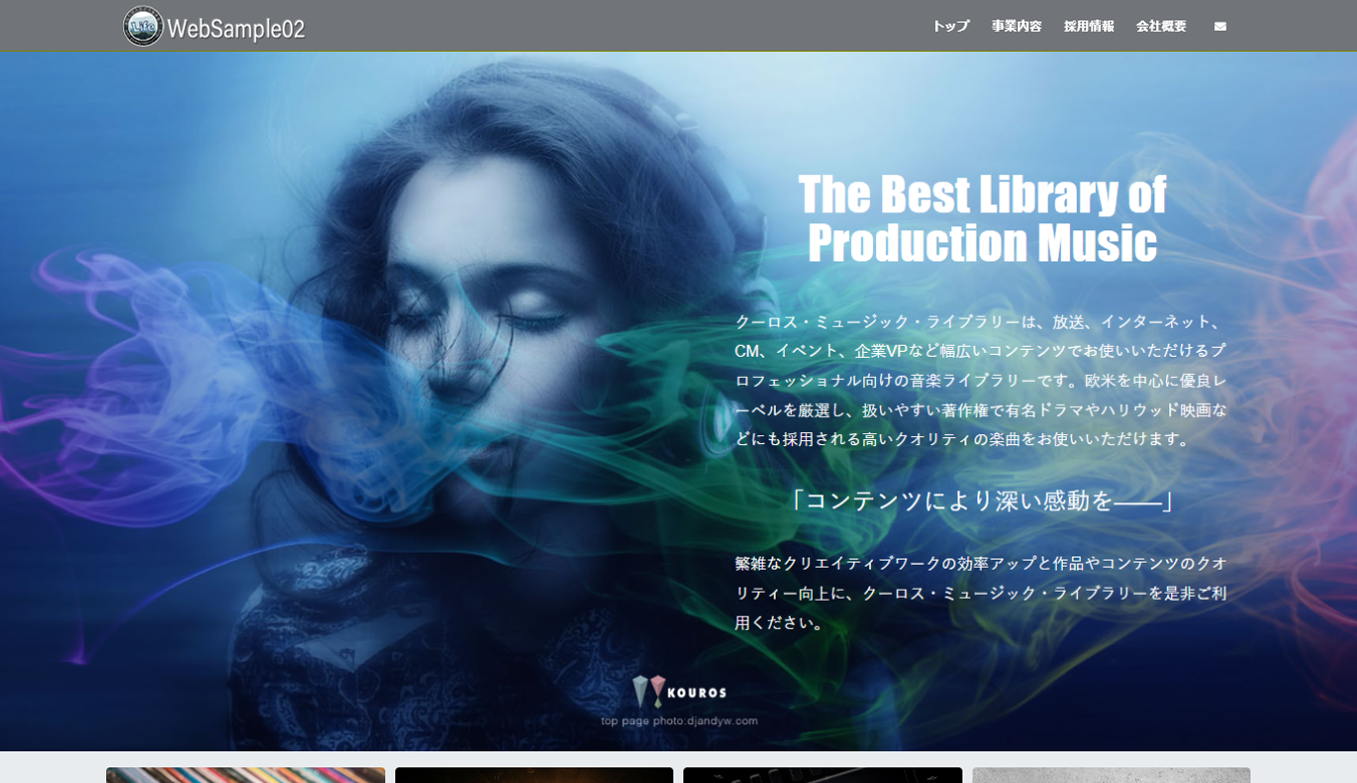Screen dimensions: 1357x783
Task: Click the WebSample02 site title
Action: 236,28
